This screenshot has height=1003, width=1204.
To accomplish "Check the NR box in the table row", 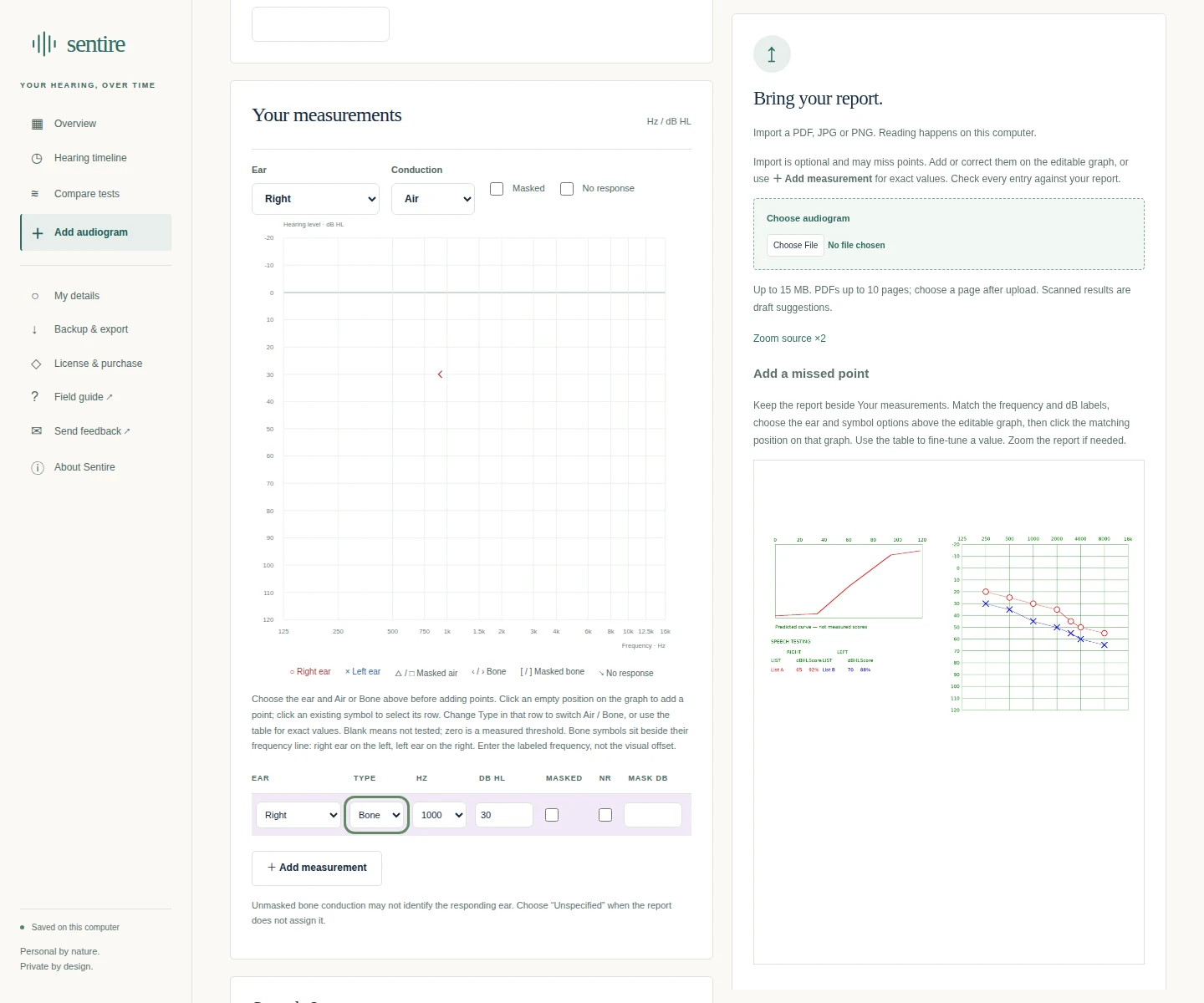I will [x=605, y=815].
